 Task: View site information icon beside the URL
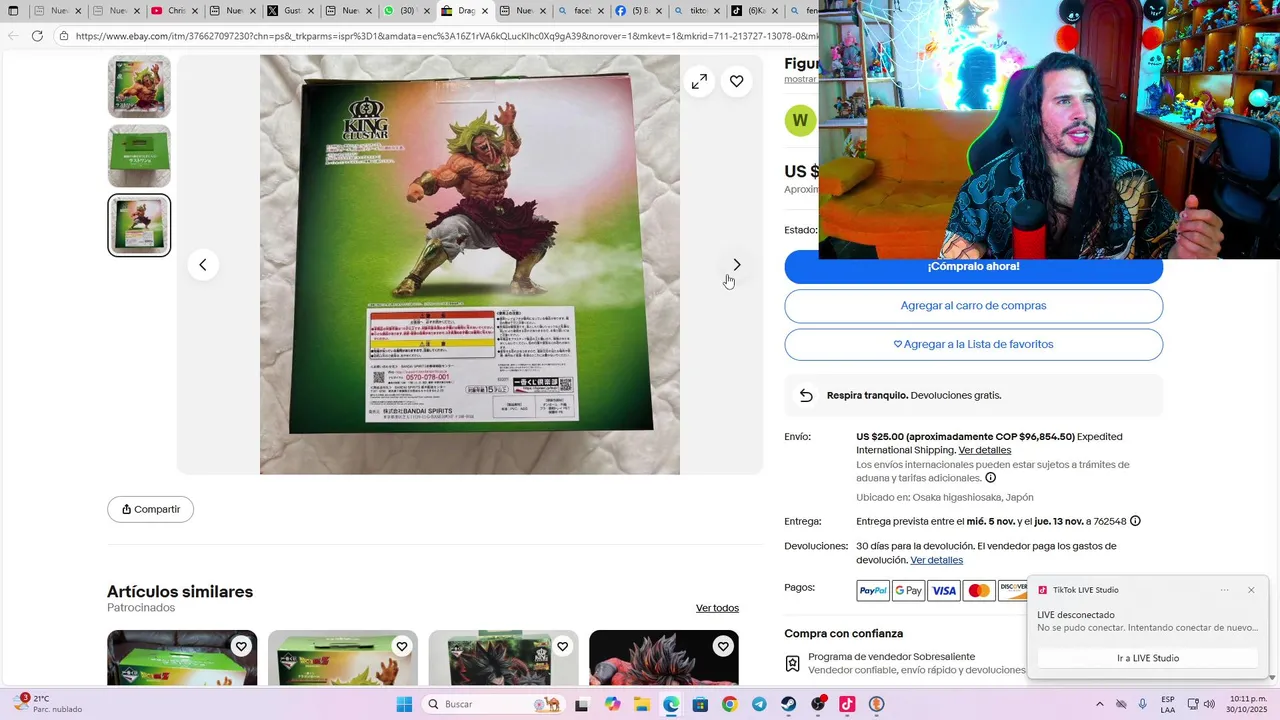[x=63, y=36]
